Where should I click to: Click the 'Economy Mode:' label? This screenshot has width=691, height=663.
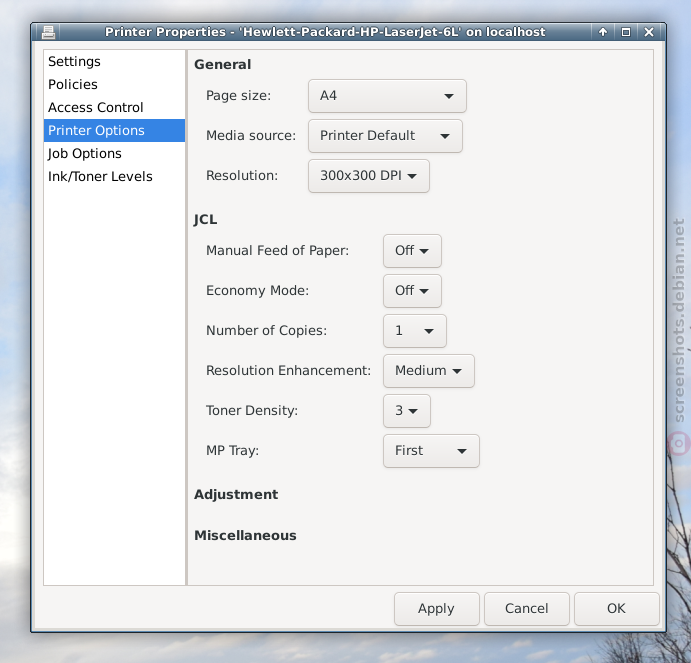click(x=257, y=291)
